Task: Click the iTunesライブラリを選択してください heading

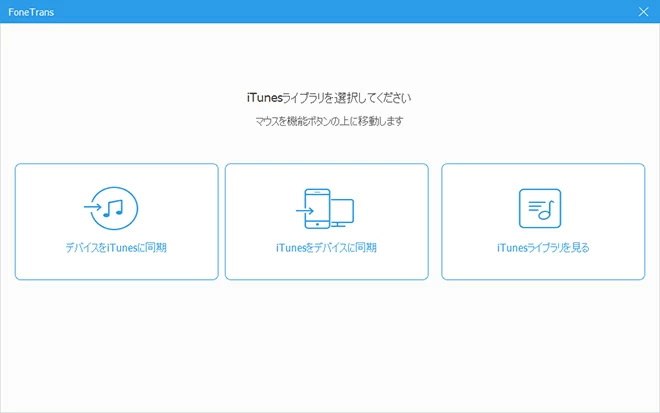Action: click(329, 98)
